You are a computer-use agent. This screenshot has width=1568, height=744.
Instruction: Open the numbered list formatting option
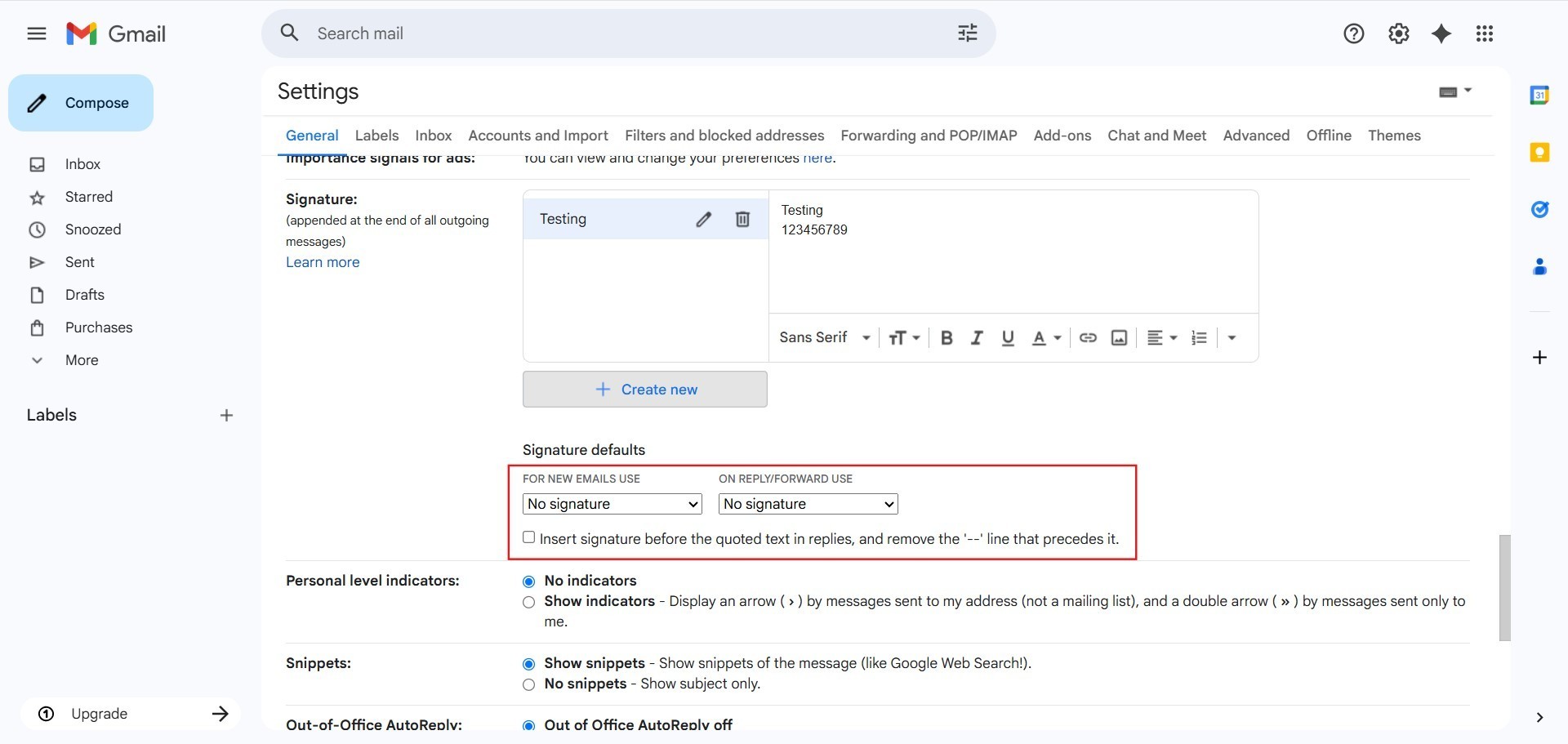pyautogui.click(x=1199, y=338)
